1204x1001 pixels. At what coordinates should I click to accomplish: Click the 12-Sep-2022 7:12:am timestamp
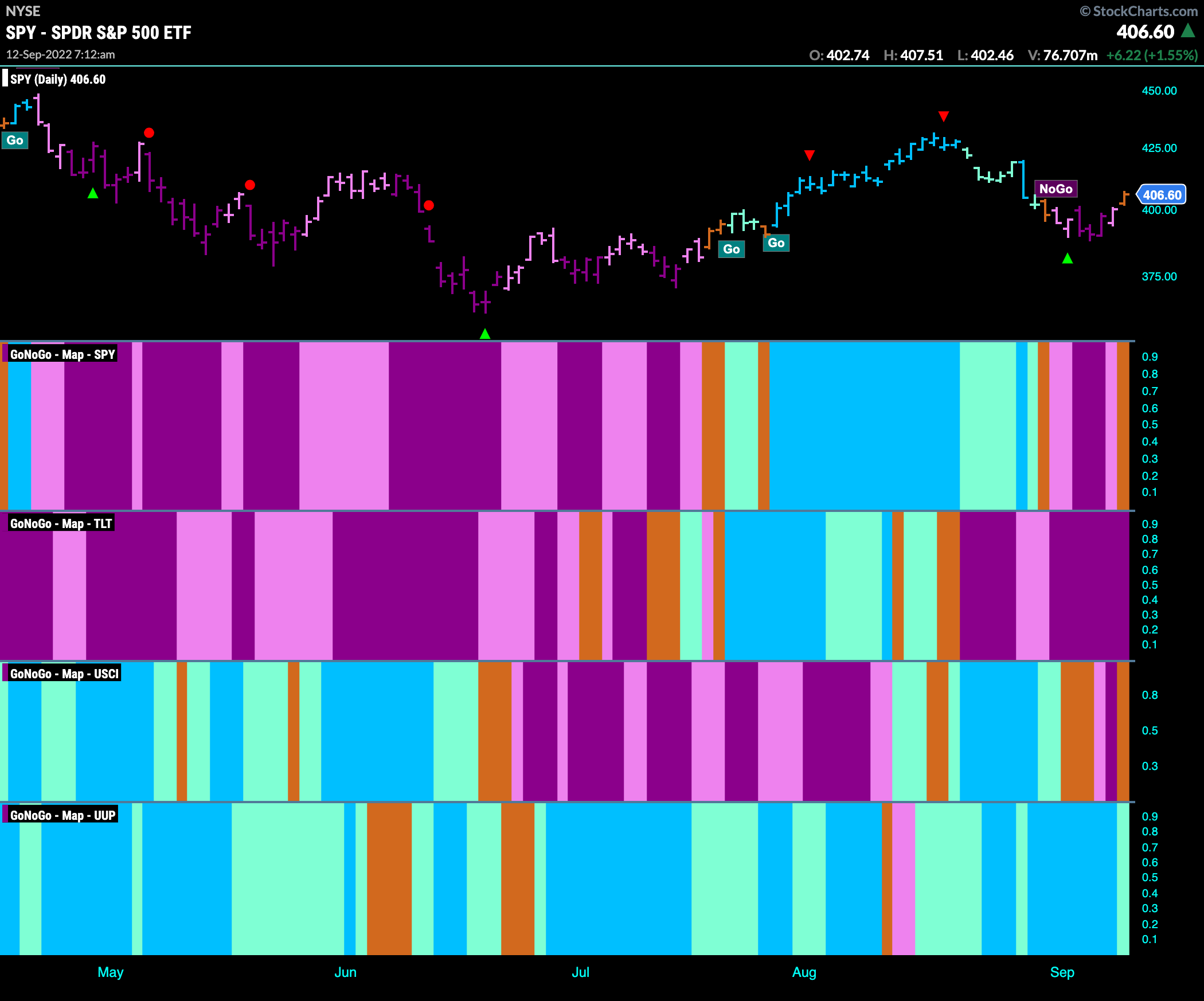point(60,54)
